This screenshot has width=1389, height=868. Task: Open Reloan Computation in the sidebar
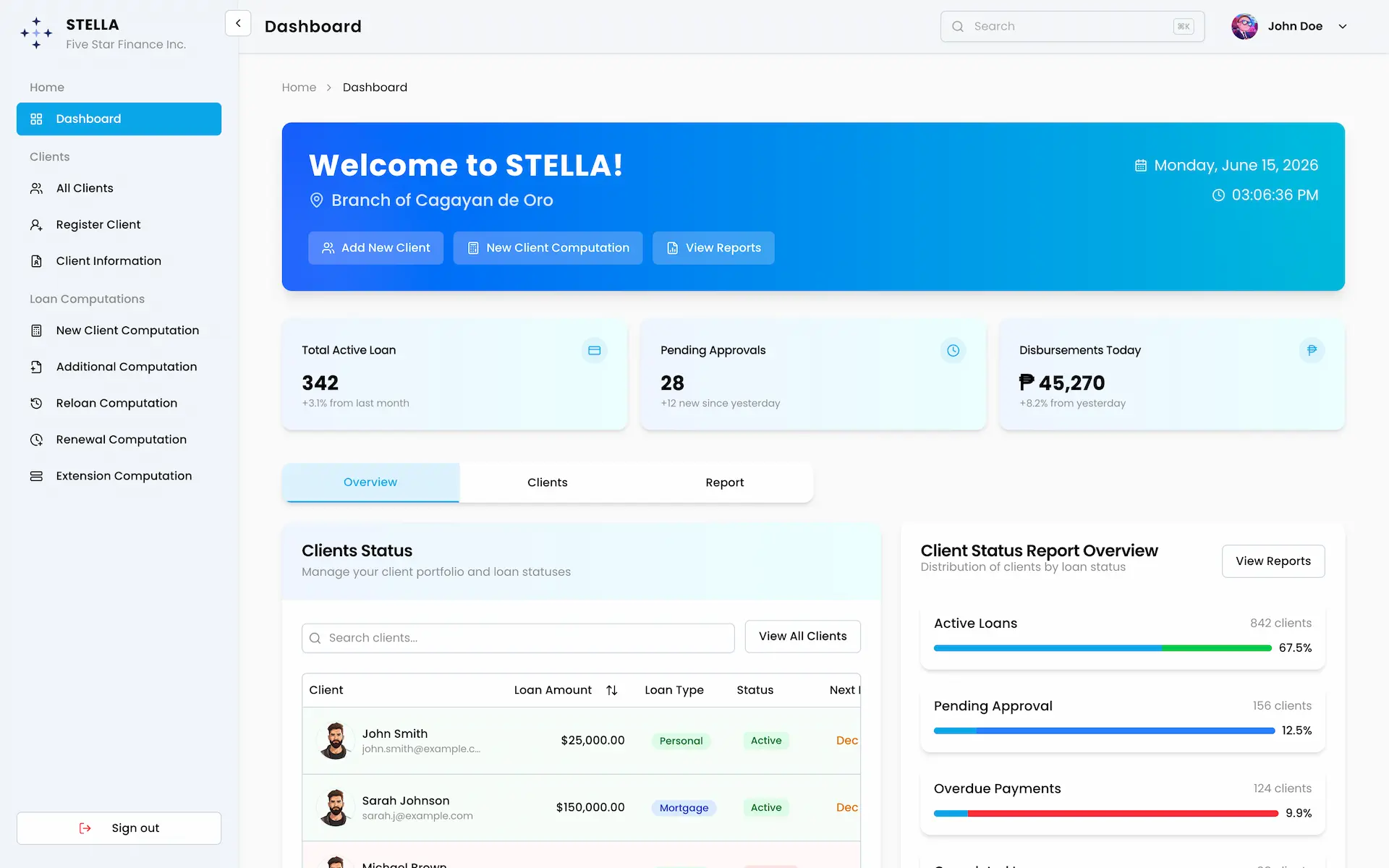[119, 403]
